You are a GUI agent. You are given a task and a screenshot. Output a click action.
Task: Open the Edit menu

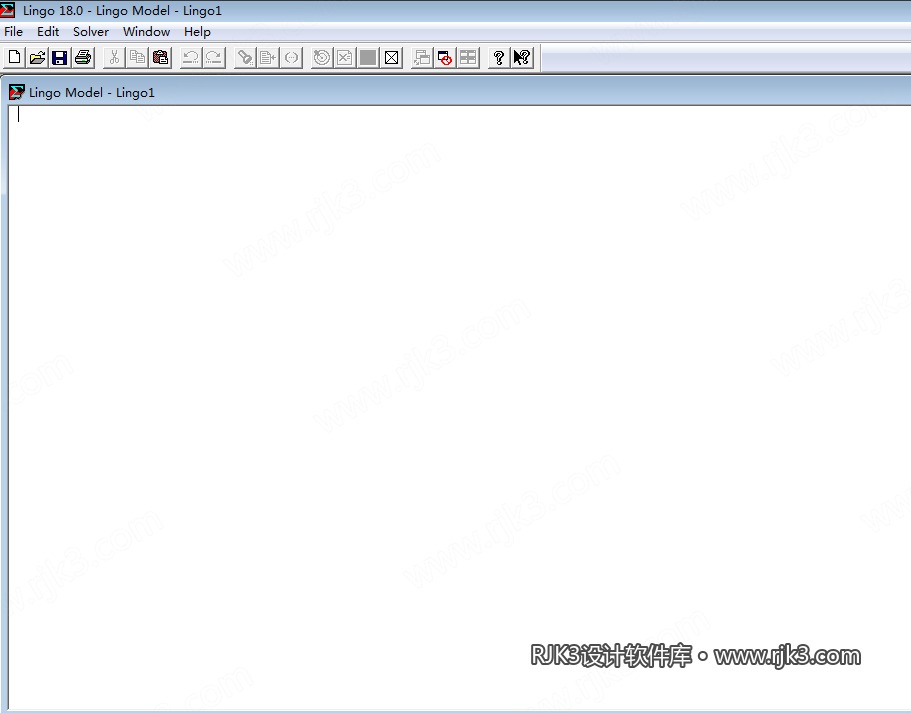click(48, 32)
